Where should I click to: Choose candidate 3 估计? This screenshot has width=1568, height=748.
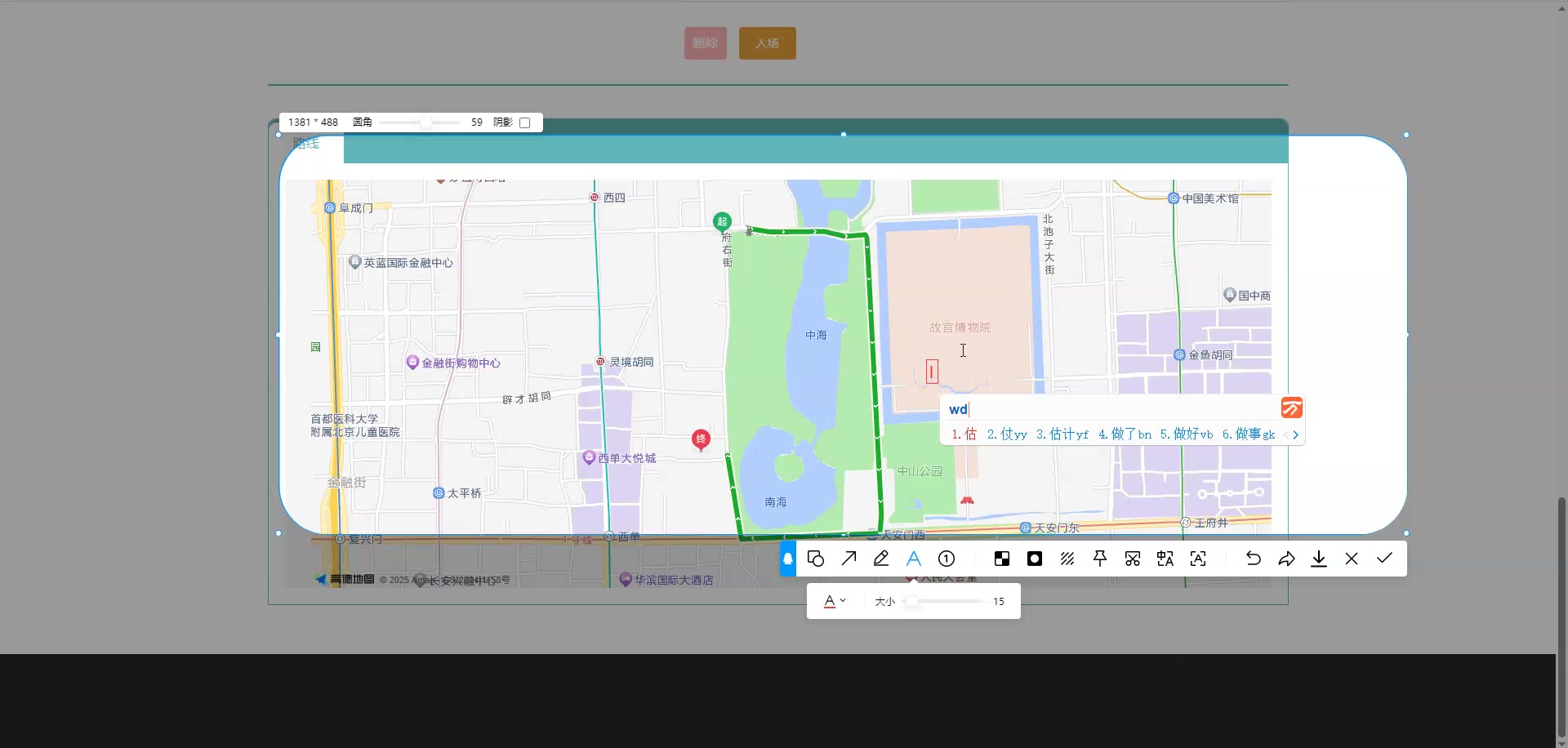click(1062, 434)
